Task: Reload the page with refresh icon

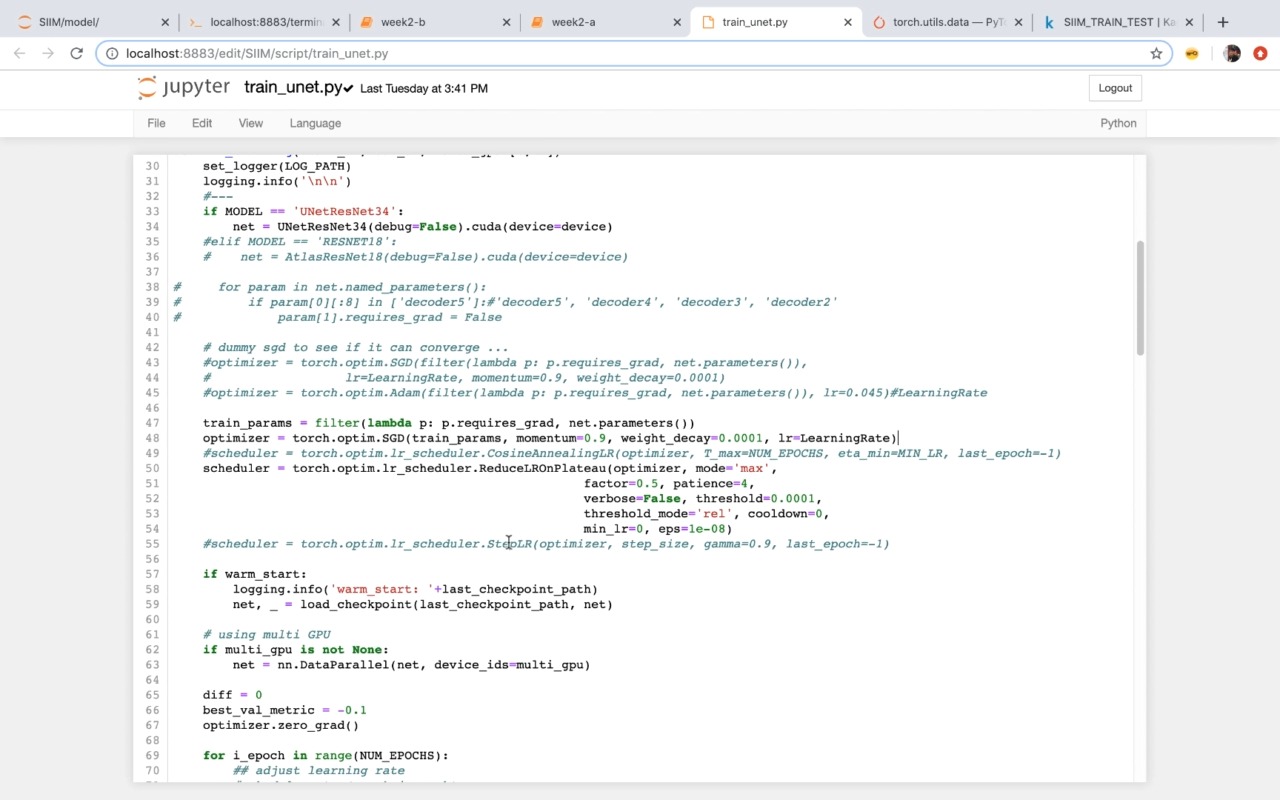Action: coord(76,53)
